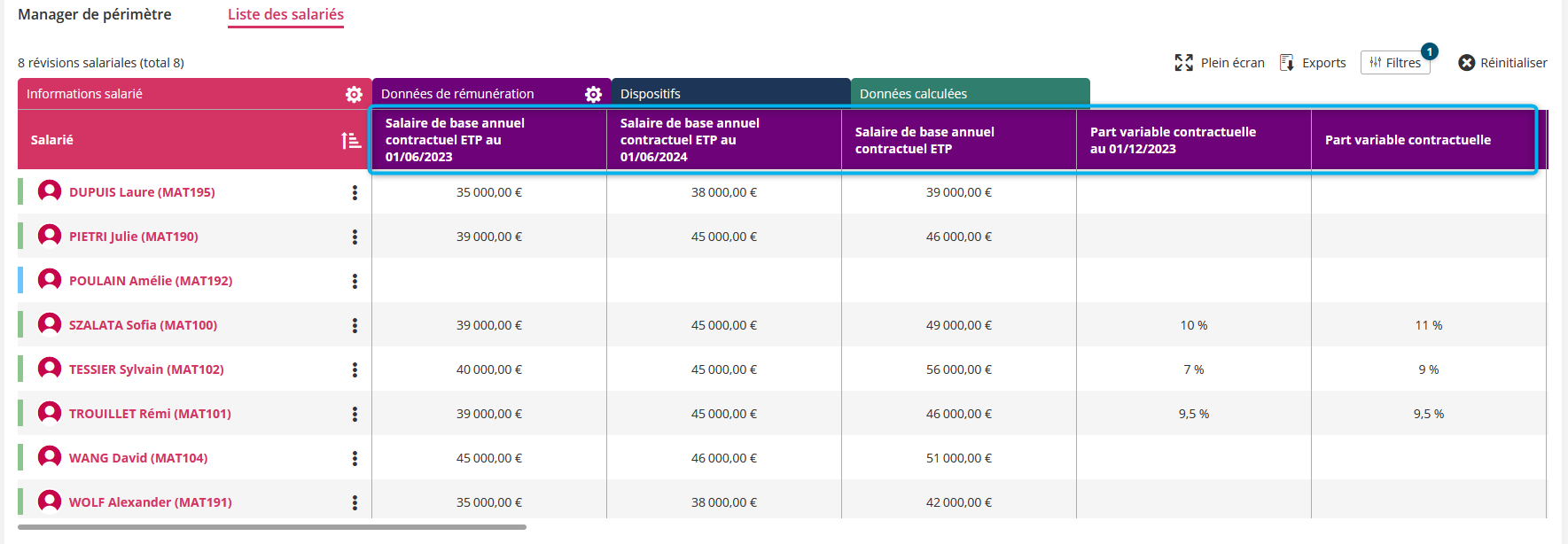Click the Part variable contractuelle column header
Viewport: 1568px width, 544px height.
[1408, 140]
